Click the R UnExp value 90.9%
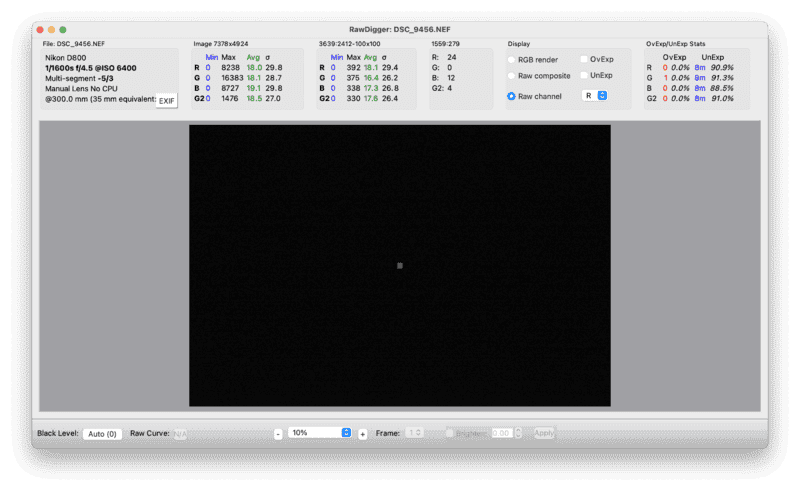The height and width of the screenshot is (491, 800). [x=722, y=67]
